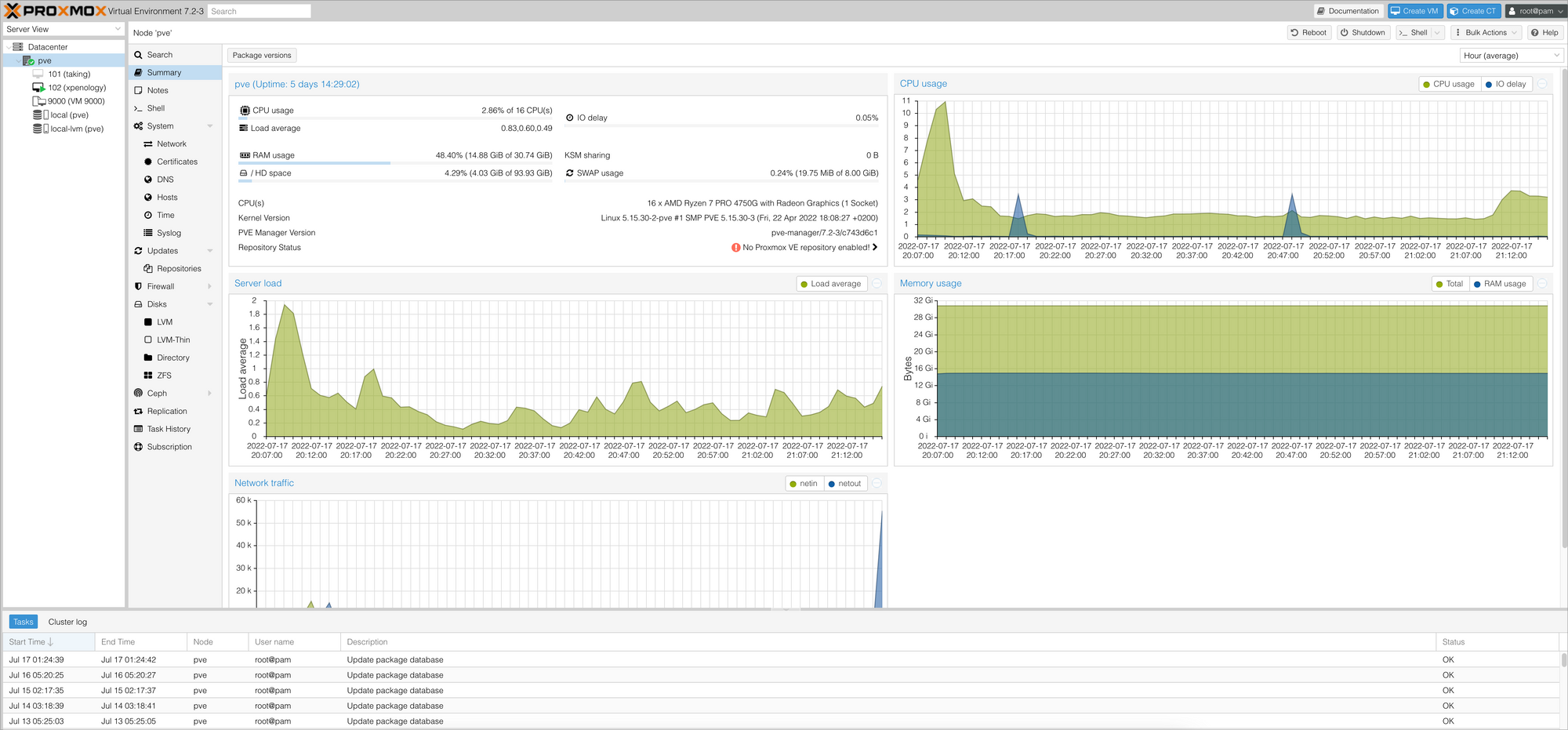The height and width of the screenshot is (730, 1568).
Task: Open Package versions
Action: pos(262,56)
